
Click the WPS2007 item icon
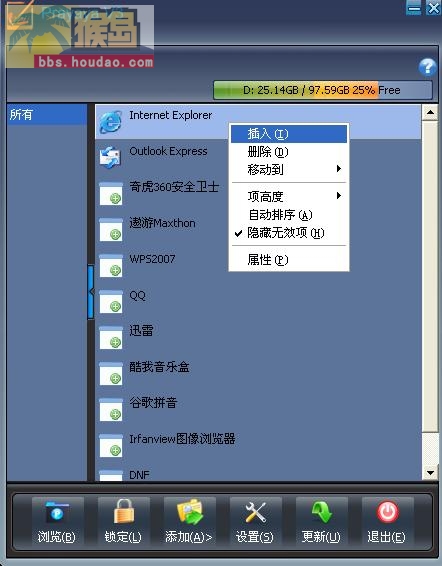[x=111, y=266]
